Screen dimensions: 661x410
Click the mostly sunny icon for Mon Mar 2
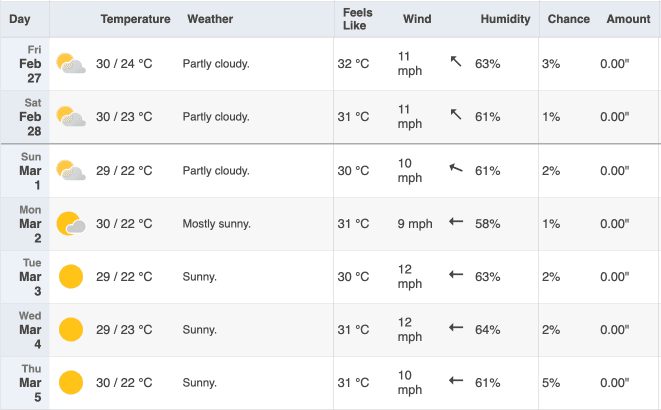[x=71, y=224]
